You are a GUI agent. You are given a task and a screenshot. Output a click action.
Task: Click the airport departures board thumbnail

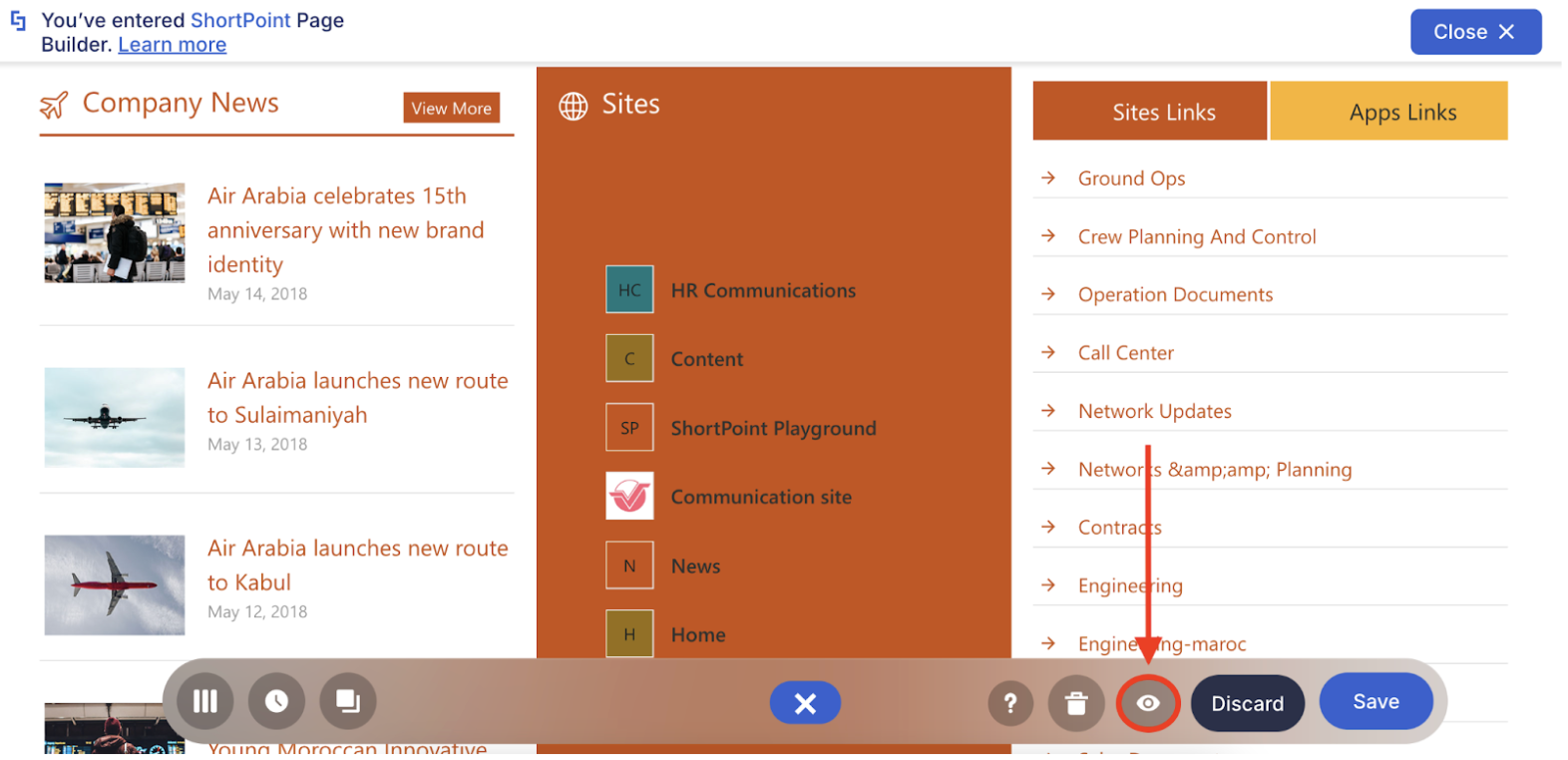(x=115, y=232)
